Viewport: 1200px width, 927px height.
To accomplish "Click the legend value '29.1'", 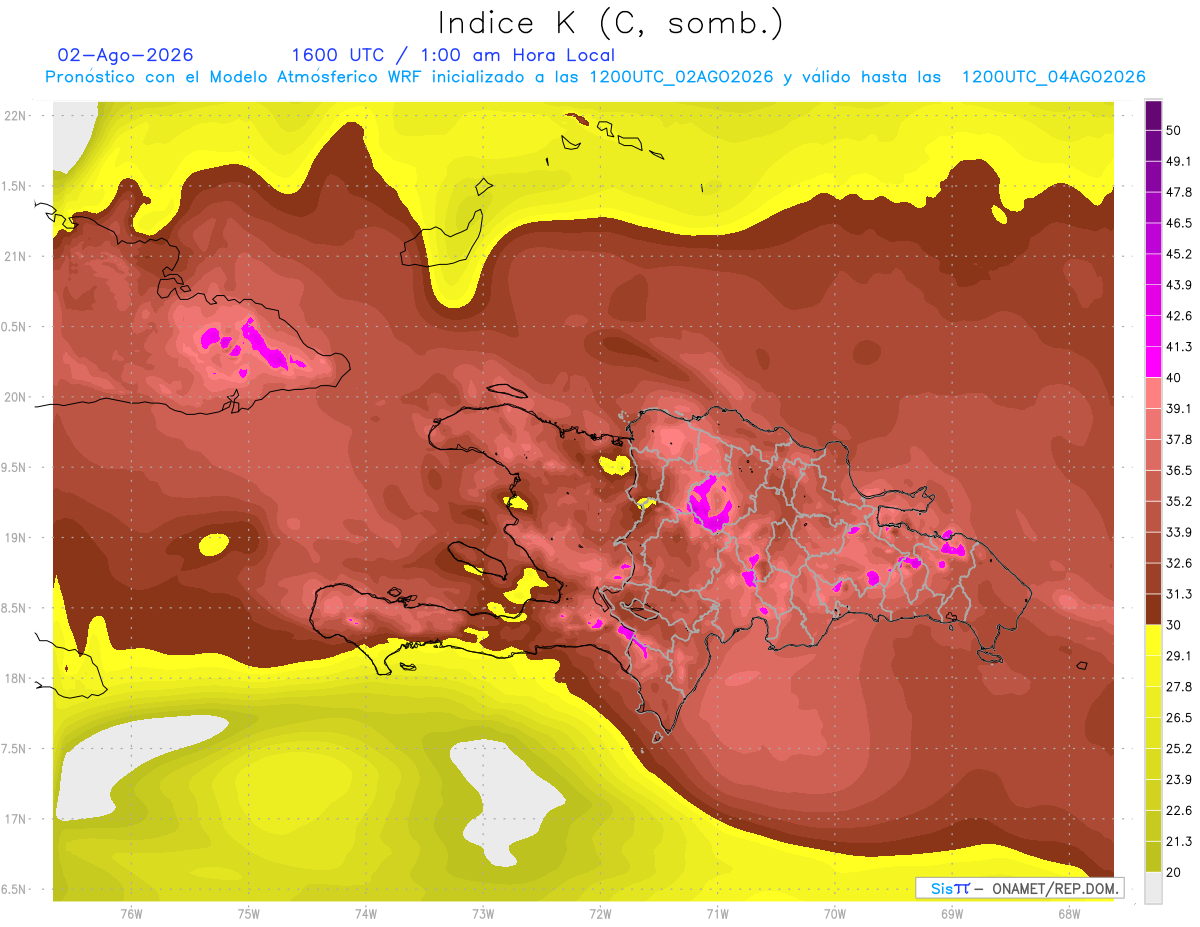I will coord(1179,656).
